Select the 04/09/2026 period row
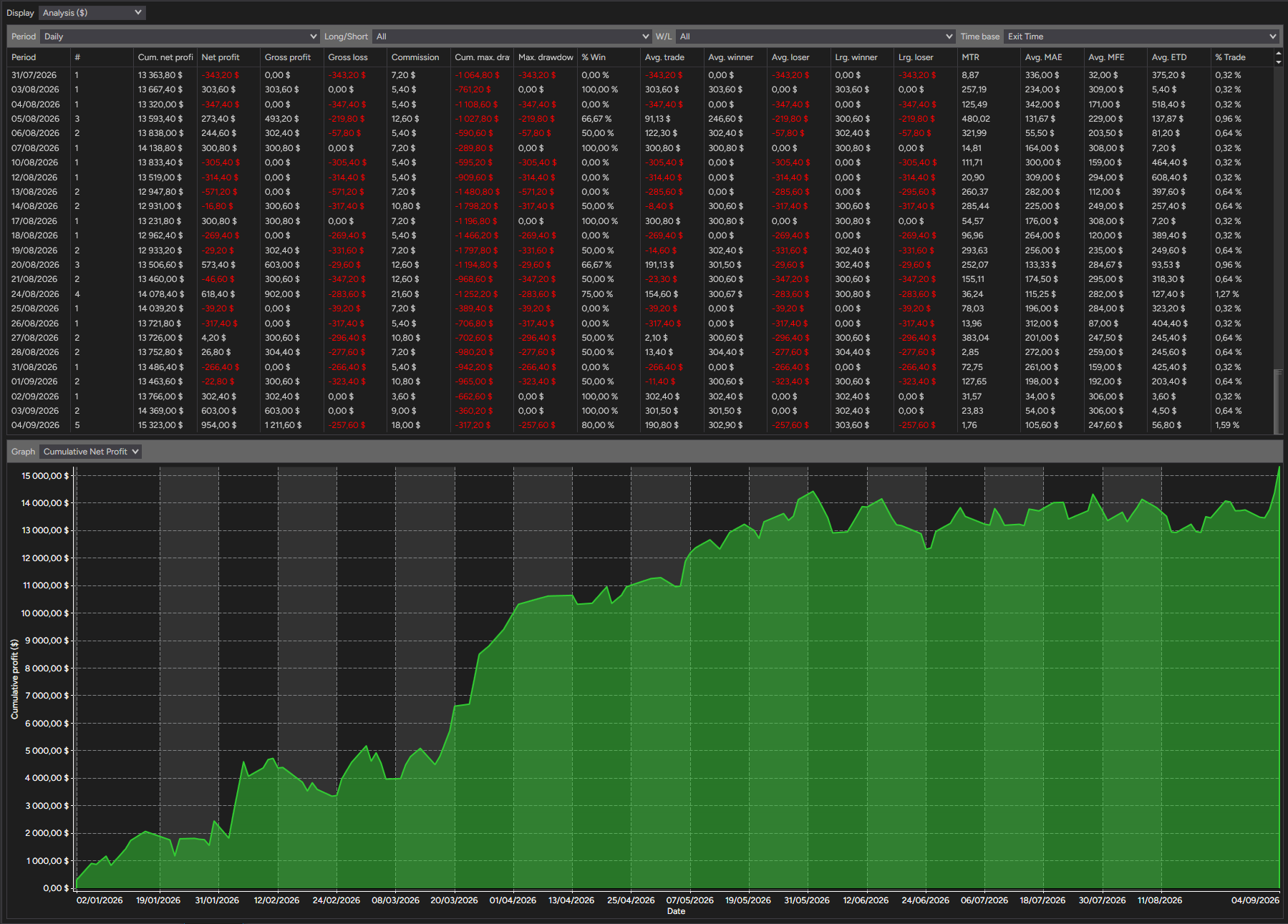The image size is (1288, 924). [x=640, y=425]
